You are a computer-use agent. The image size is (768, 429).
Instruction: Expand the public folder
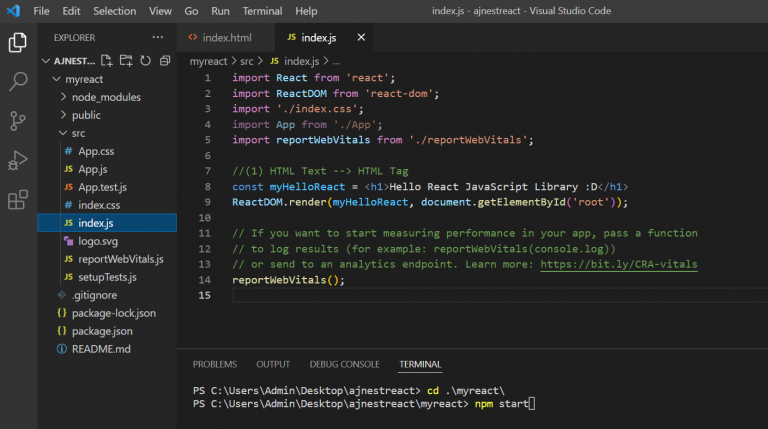point(86,115)
